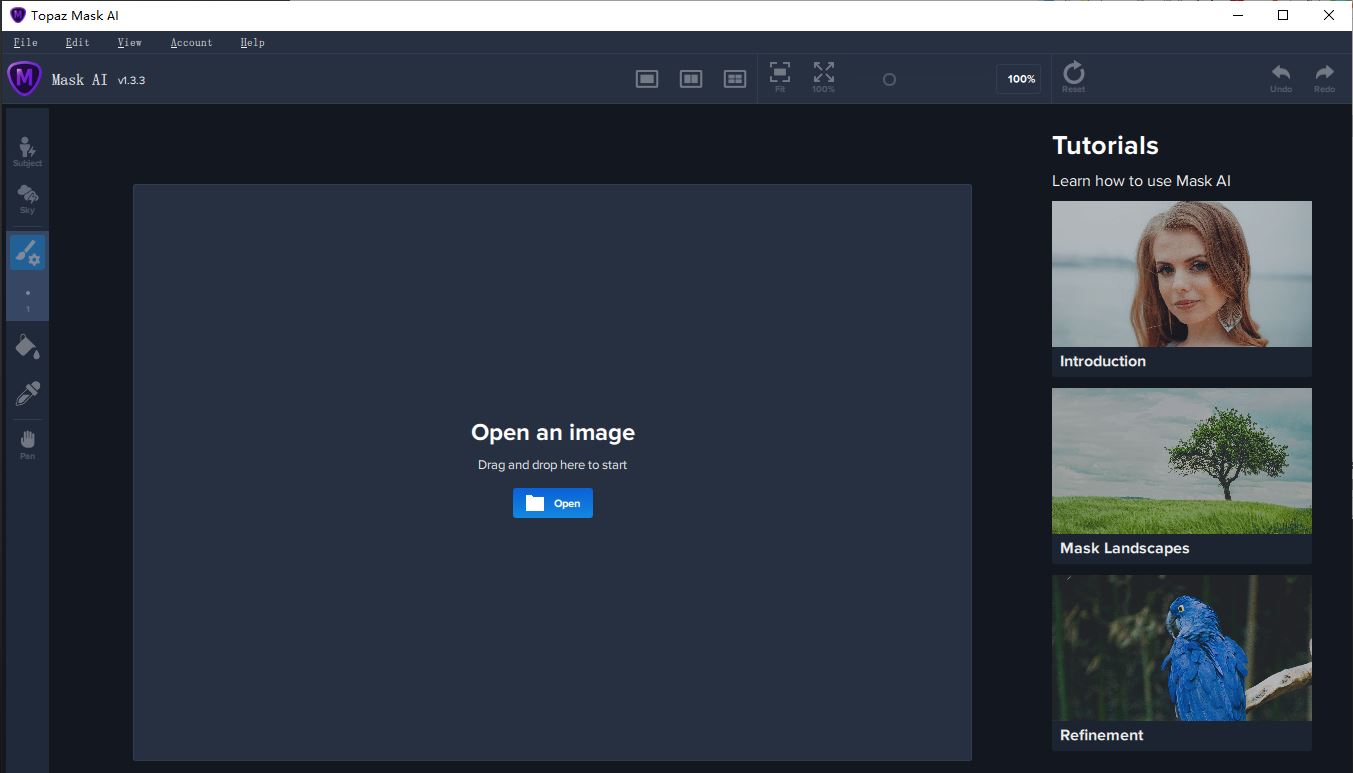Maximize the Topaz Mask AI window
The image size is (1353, 773).
tap(1283, 15)
